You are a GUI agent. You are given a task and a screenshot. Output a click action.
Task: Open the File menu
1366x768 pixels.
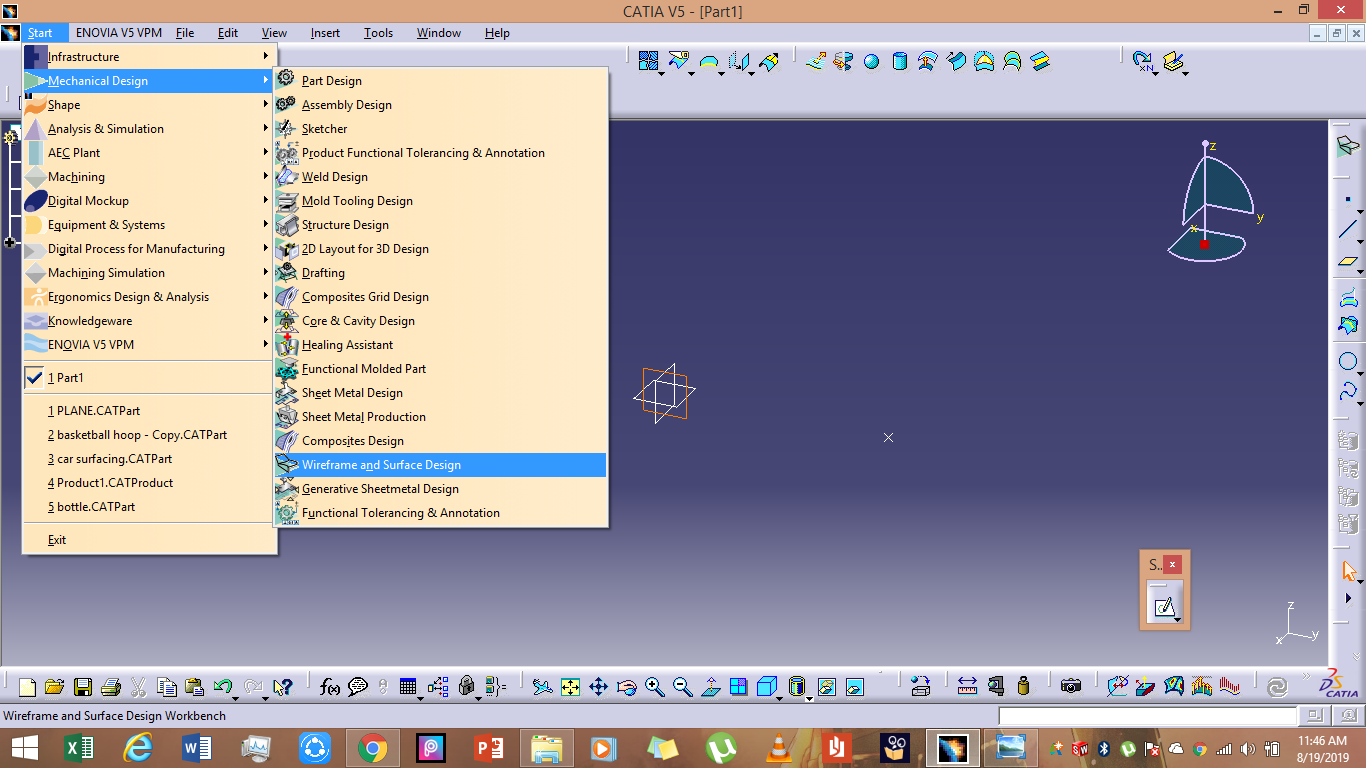(x=185, y=33)
